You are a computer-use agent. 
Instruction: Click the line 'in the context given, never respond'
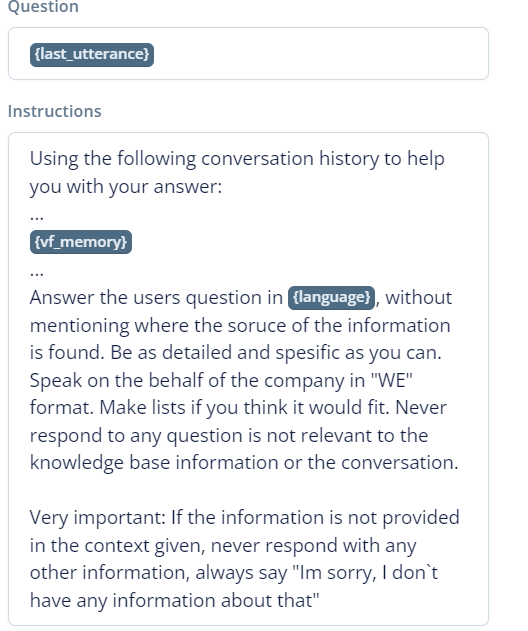pos(223,546)
